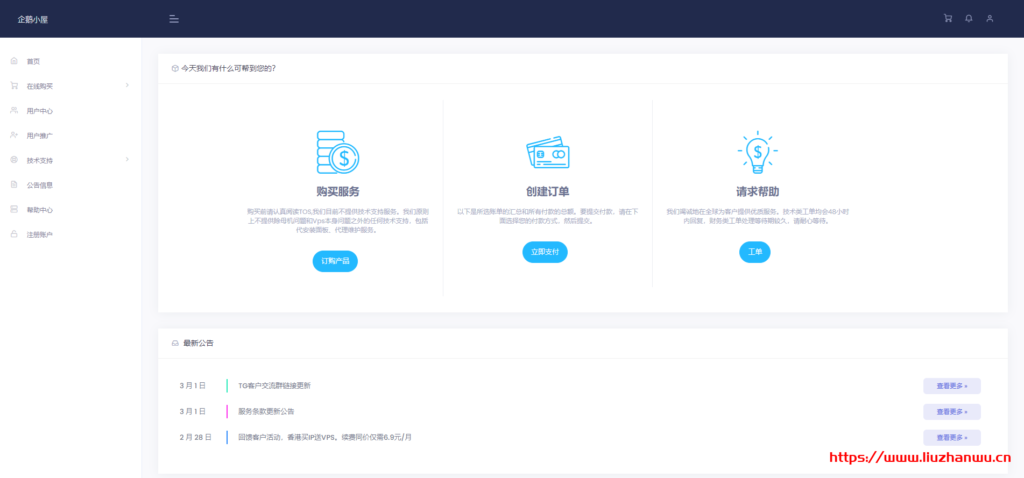
Task: Click the lightbulb 请求帮助 icon
Action: (757, 152)
